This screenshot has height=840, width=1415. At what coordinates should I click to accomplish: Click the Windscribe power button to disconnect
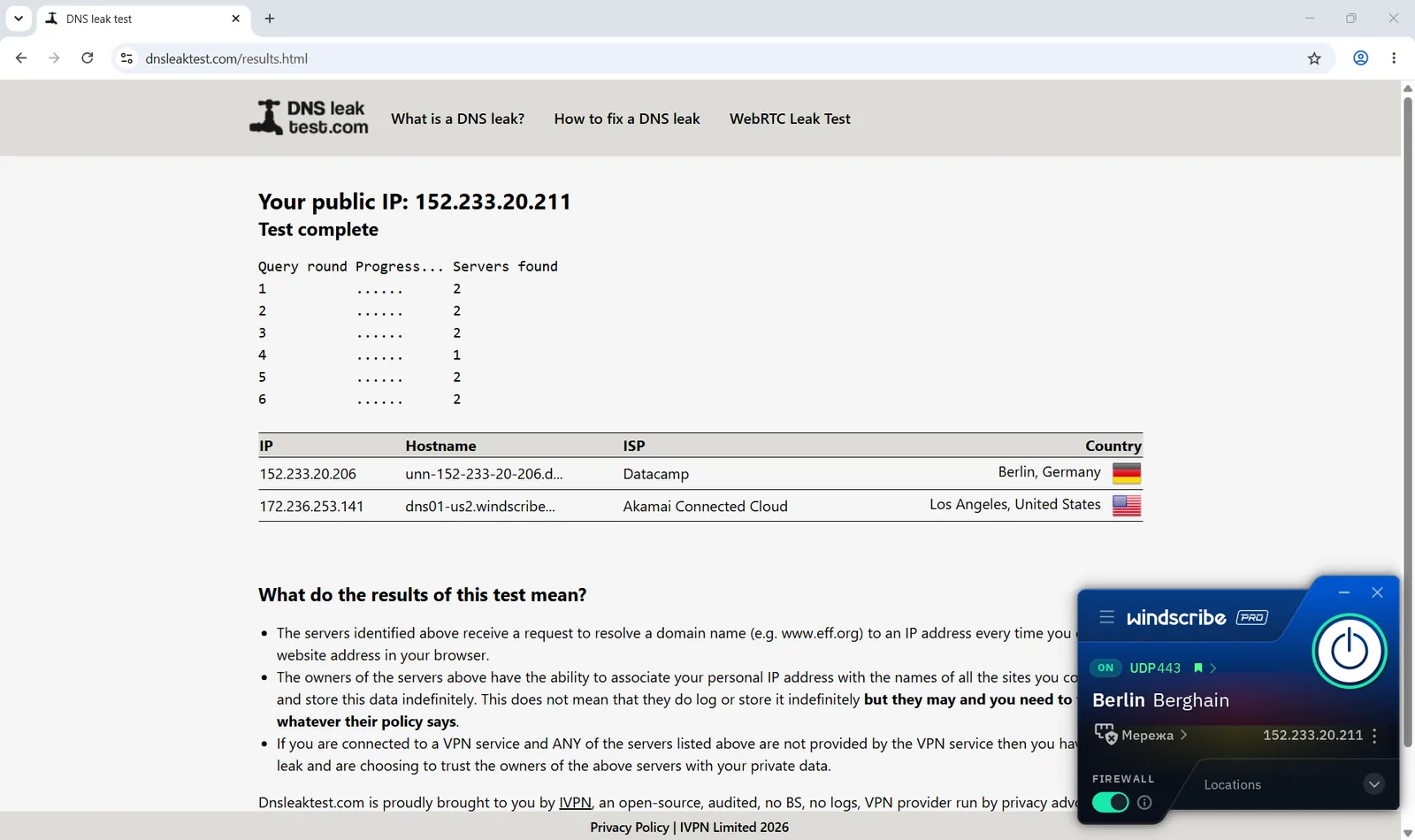(1350, 652)
